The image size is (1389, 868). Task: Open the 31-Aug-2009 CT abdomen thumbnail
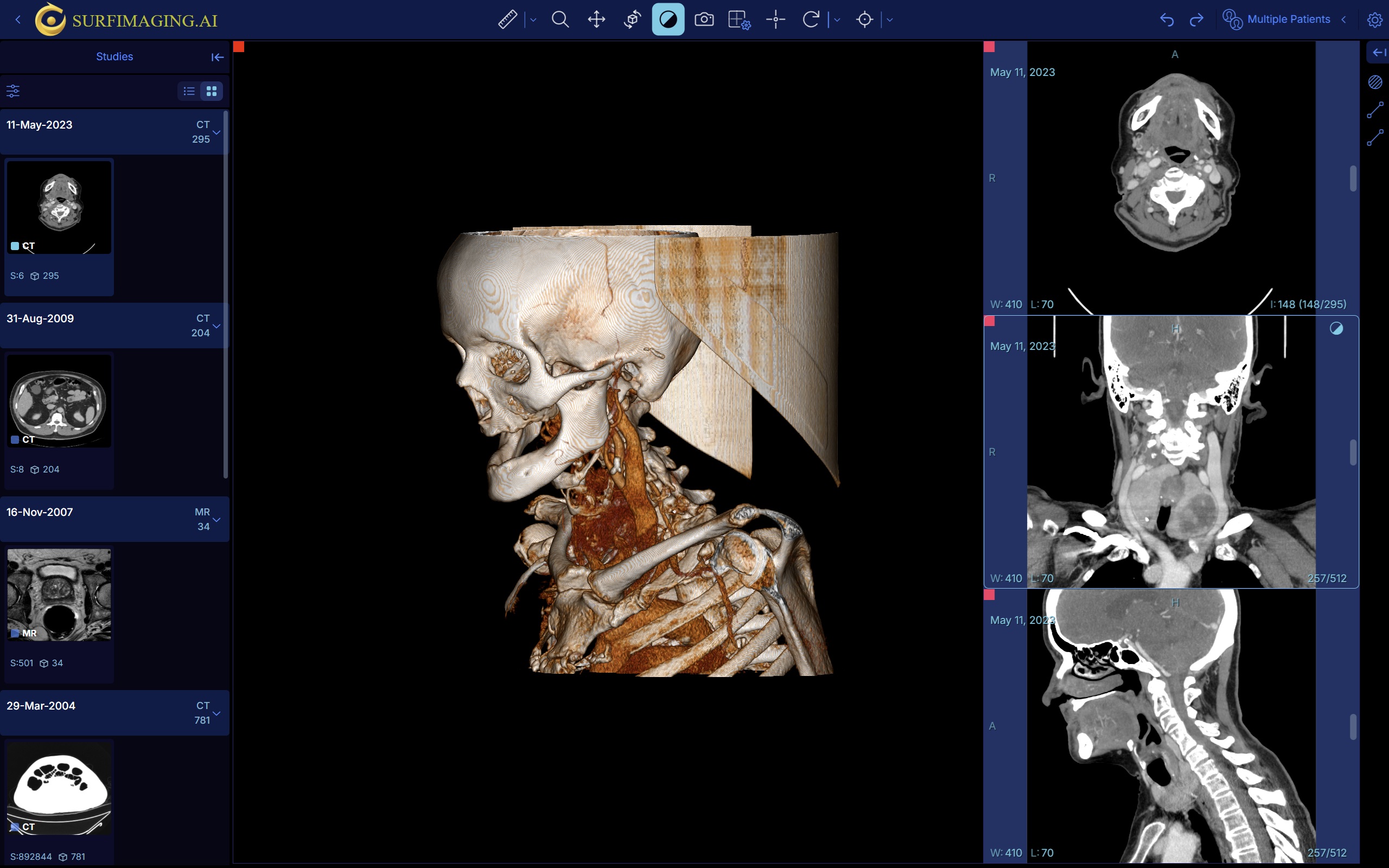[x=59, y=401]
